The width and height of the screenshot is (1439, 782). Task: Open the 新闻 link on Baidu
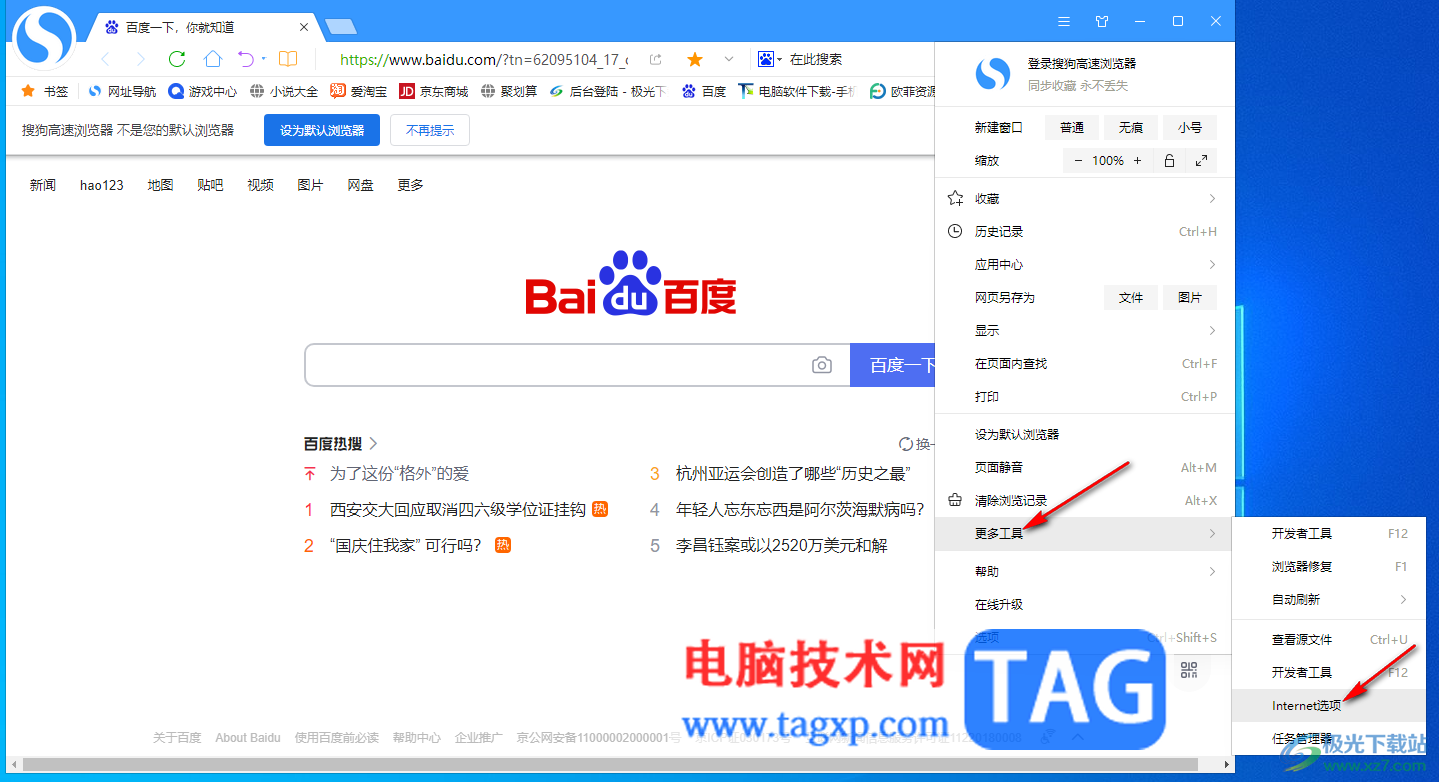point(43,185)
